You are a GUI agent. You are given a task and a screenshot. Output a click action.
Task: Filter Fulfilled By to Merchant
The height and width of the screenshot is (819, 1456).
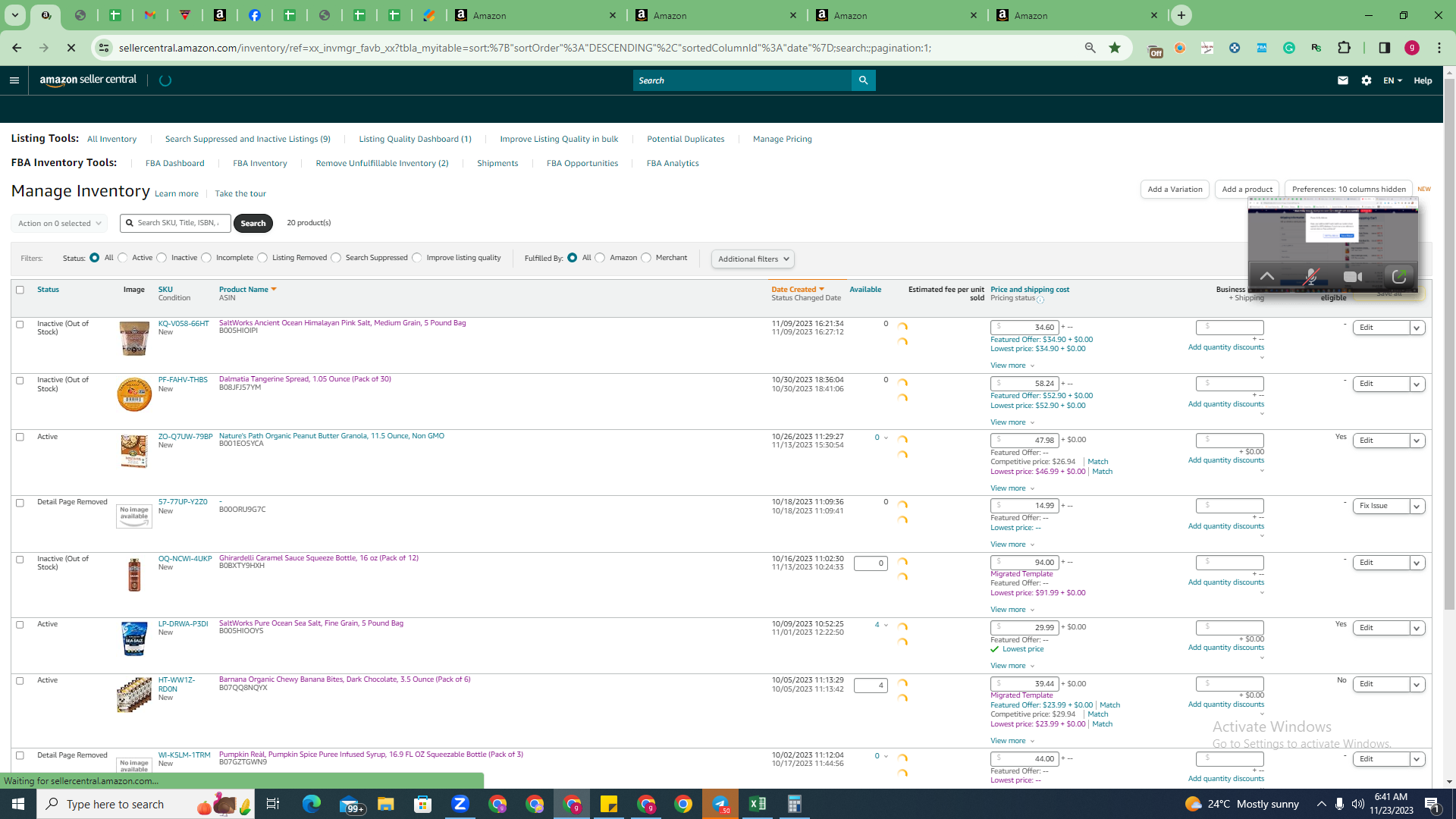click(x=646, y=258)
